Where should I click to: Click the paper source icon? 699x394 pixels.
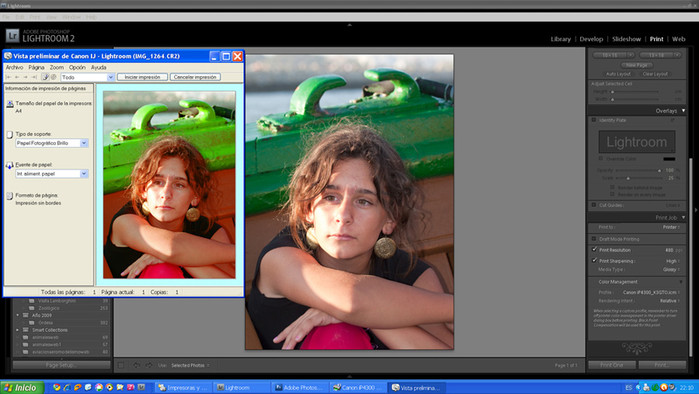tap(10, 165)
